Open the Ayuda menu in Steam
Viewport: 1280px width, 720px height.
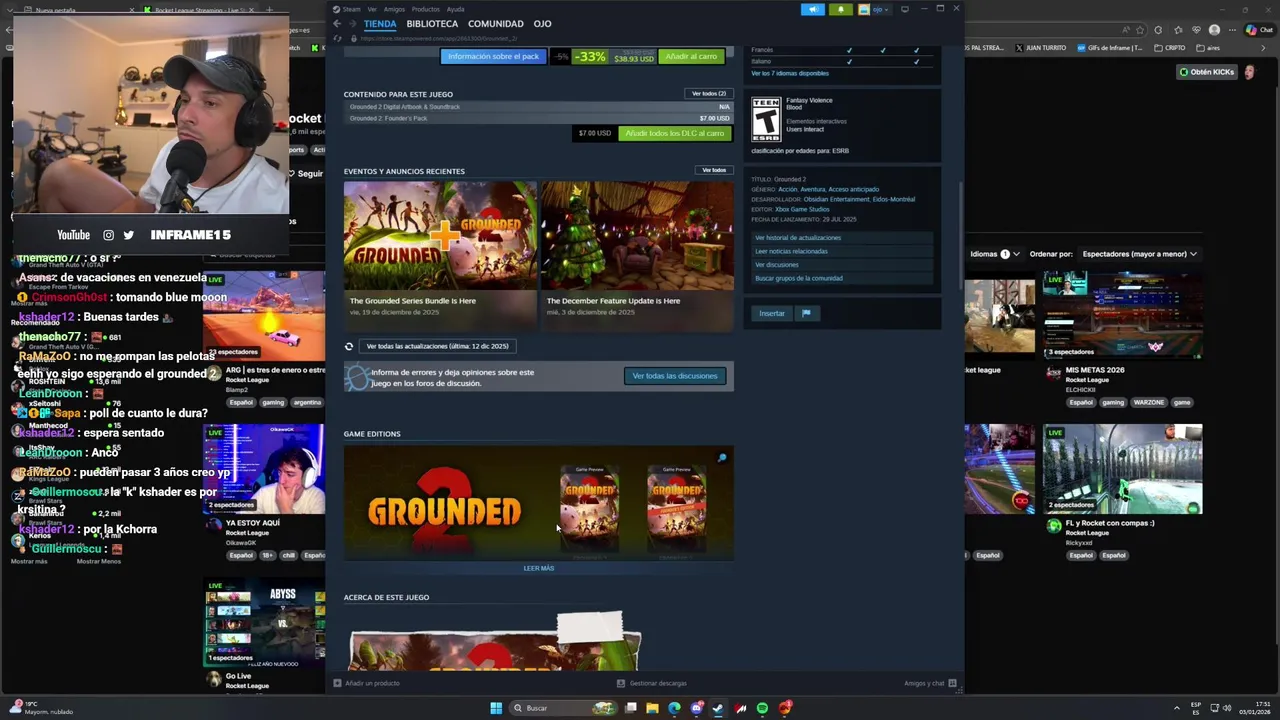[x=455, y=9]
